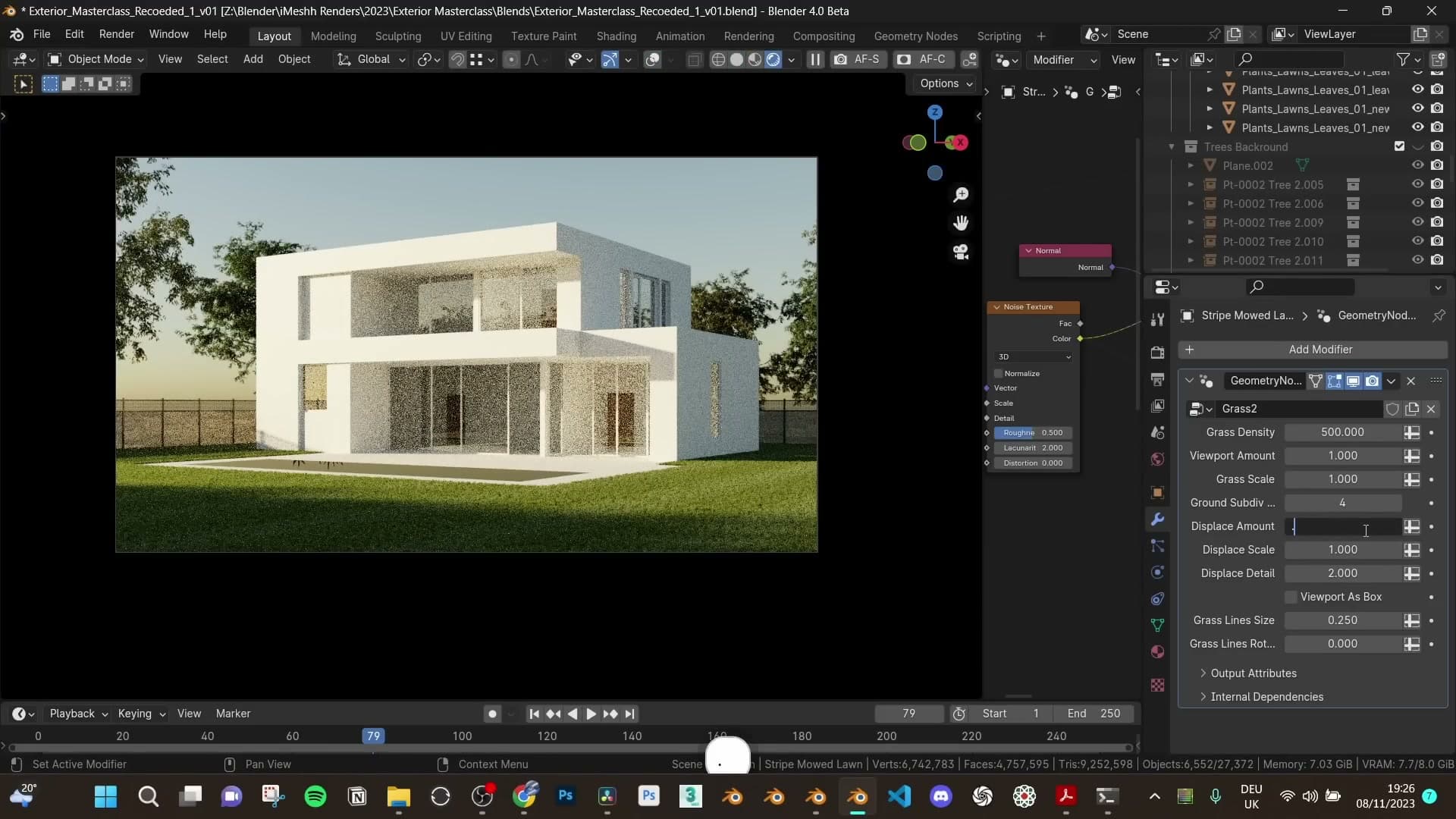Viewport: 1456px width, 819px height.
Task: Open the viewport Add menu
Action: pos(253,59)
